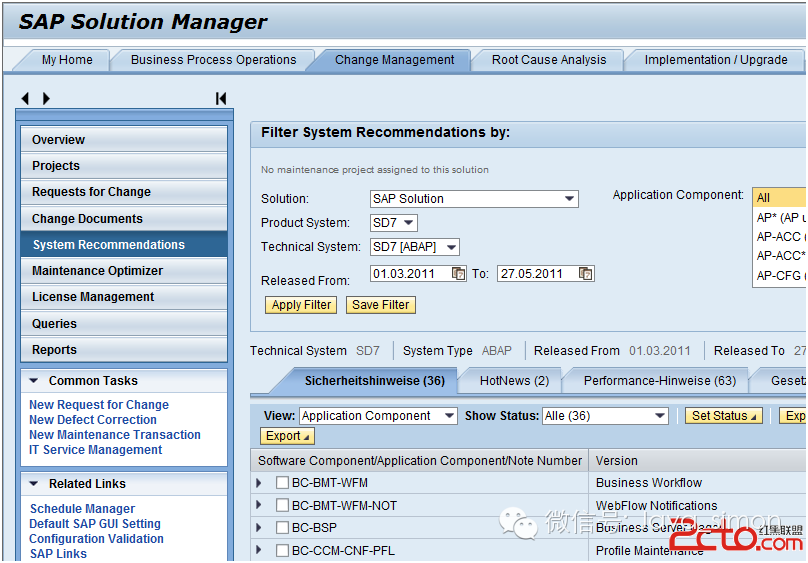Click the Software Component/Application Component/Note Number header
Viewport: 808px width, 563px height.
point(420,460)
